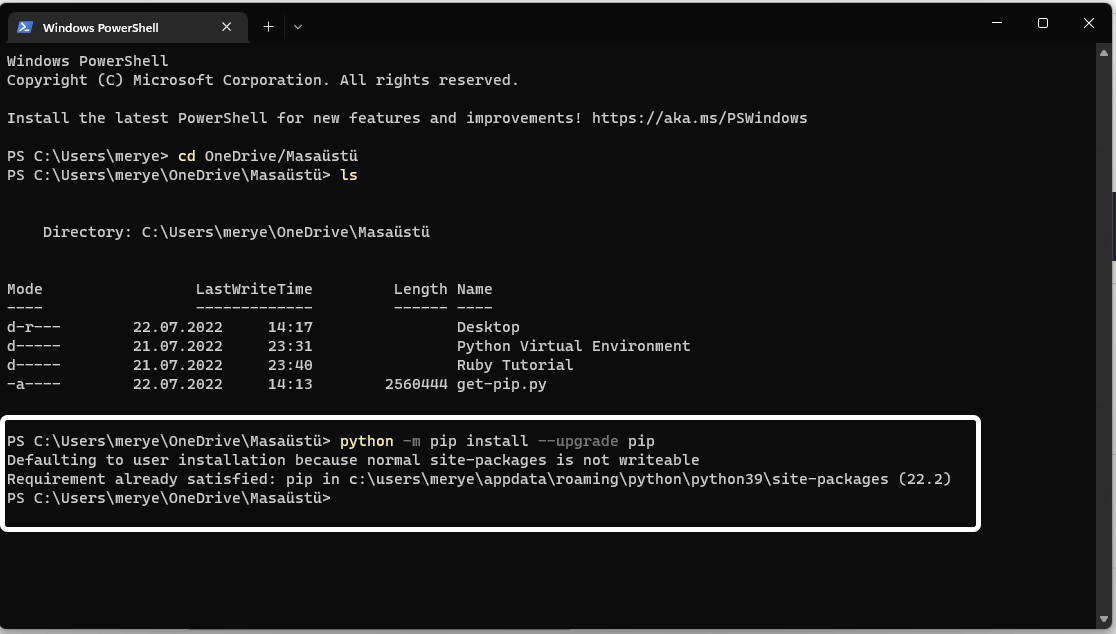The image size is (1116, 634).
Task: Open the new tab dropdown chevron
Action: click(297, 27)
